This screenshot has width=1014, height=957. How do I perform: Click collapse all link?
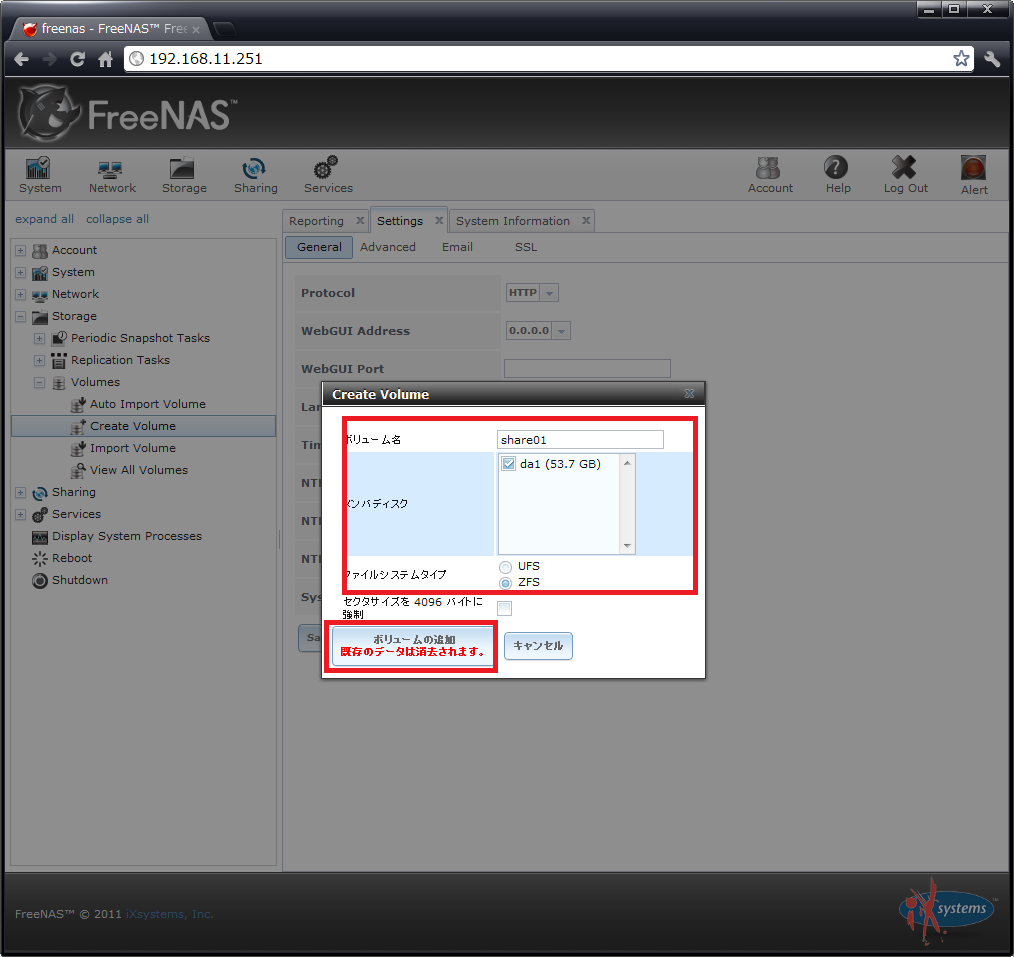118,219
